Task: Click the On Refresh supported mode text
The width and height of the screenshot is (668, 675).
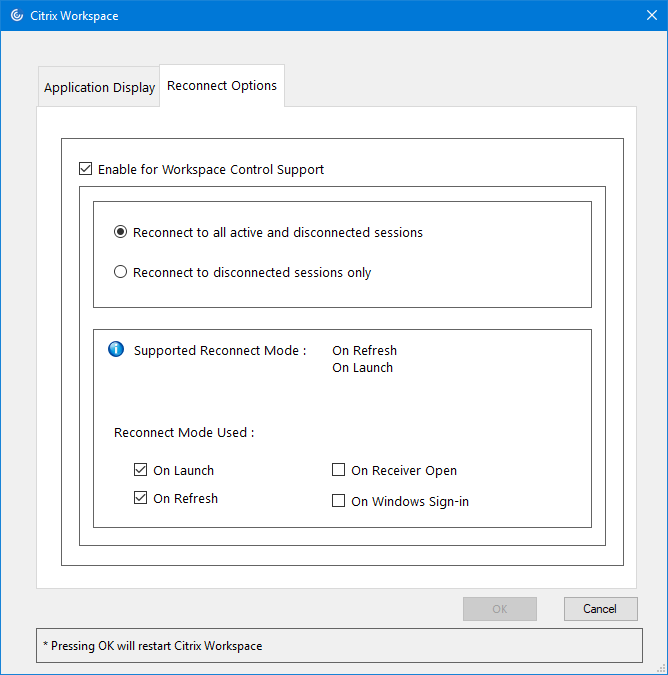Action: (364, 350)
